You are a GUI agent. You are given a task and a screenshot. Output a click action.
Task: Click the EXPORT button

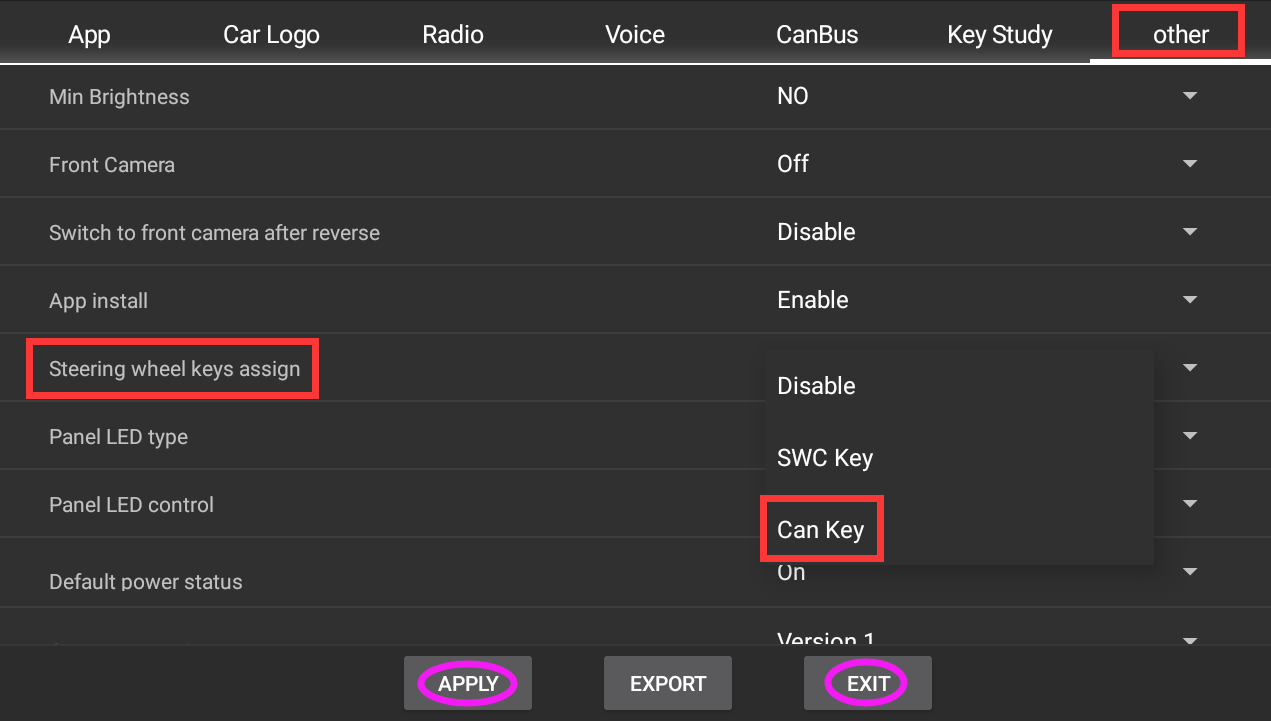click(x=667, y=684)
